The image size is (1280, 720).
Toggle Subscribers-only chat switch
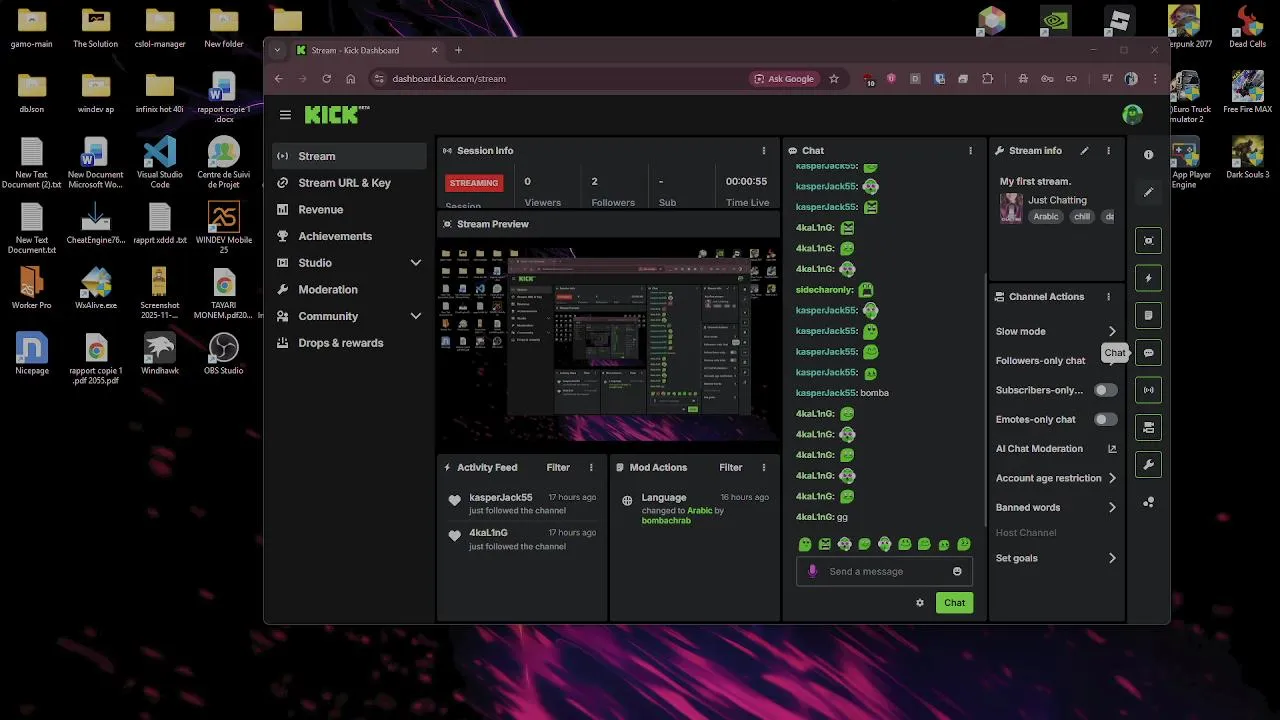tap(1105, 390)
